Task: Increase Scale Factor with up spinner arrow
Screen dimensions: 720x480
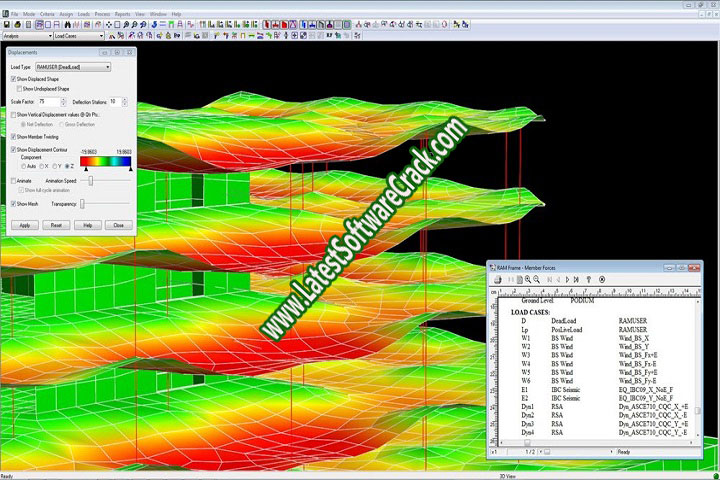Action: [63, 100]
